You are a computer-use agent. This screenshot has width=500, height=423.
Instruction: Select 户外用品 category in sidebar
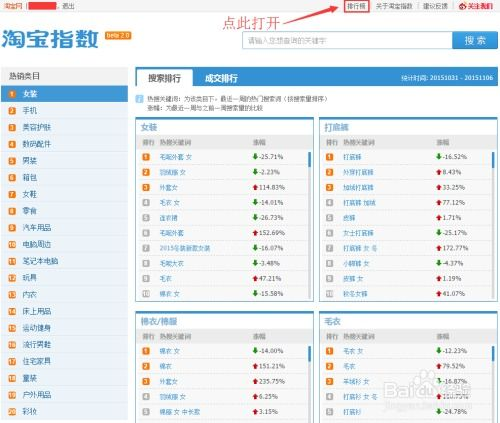coord(64,395)
